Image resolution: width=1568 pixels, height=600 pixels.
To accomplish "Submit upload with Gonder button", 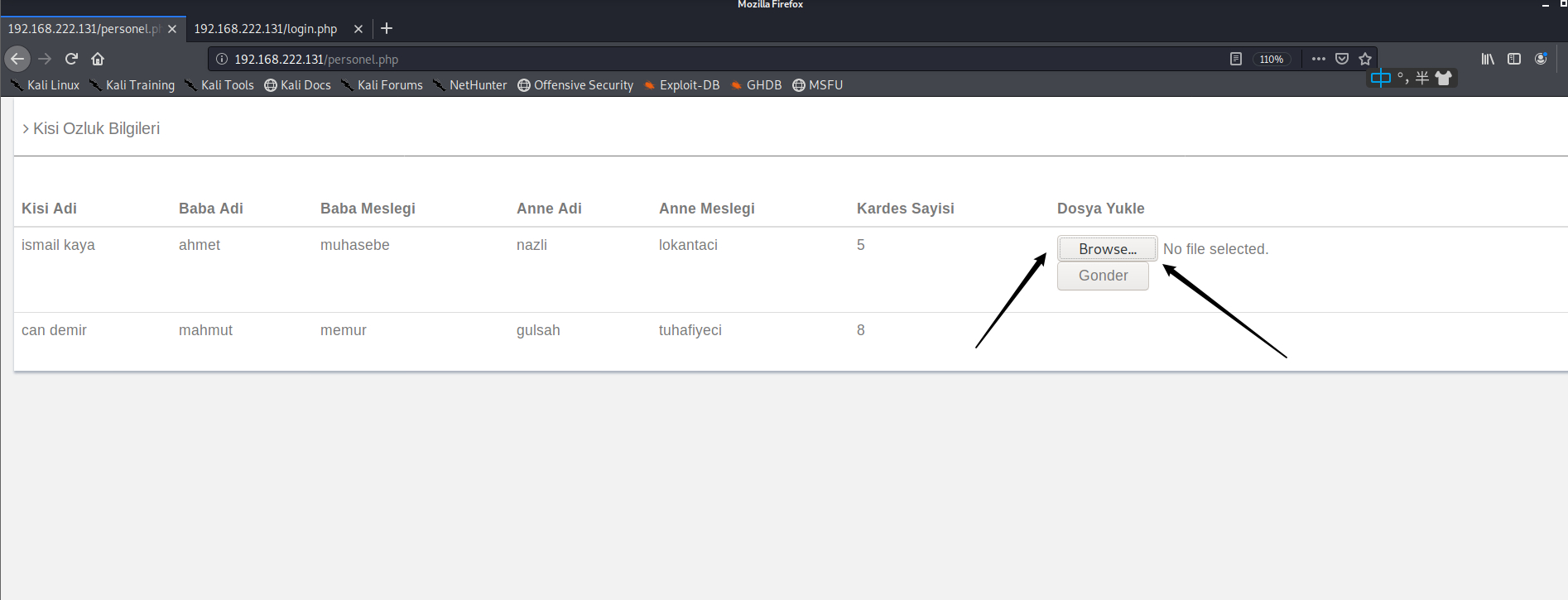I will [1103, 276].
